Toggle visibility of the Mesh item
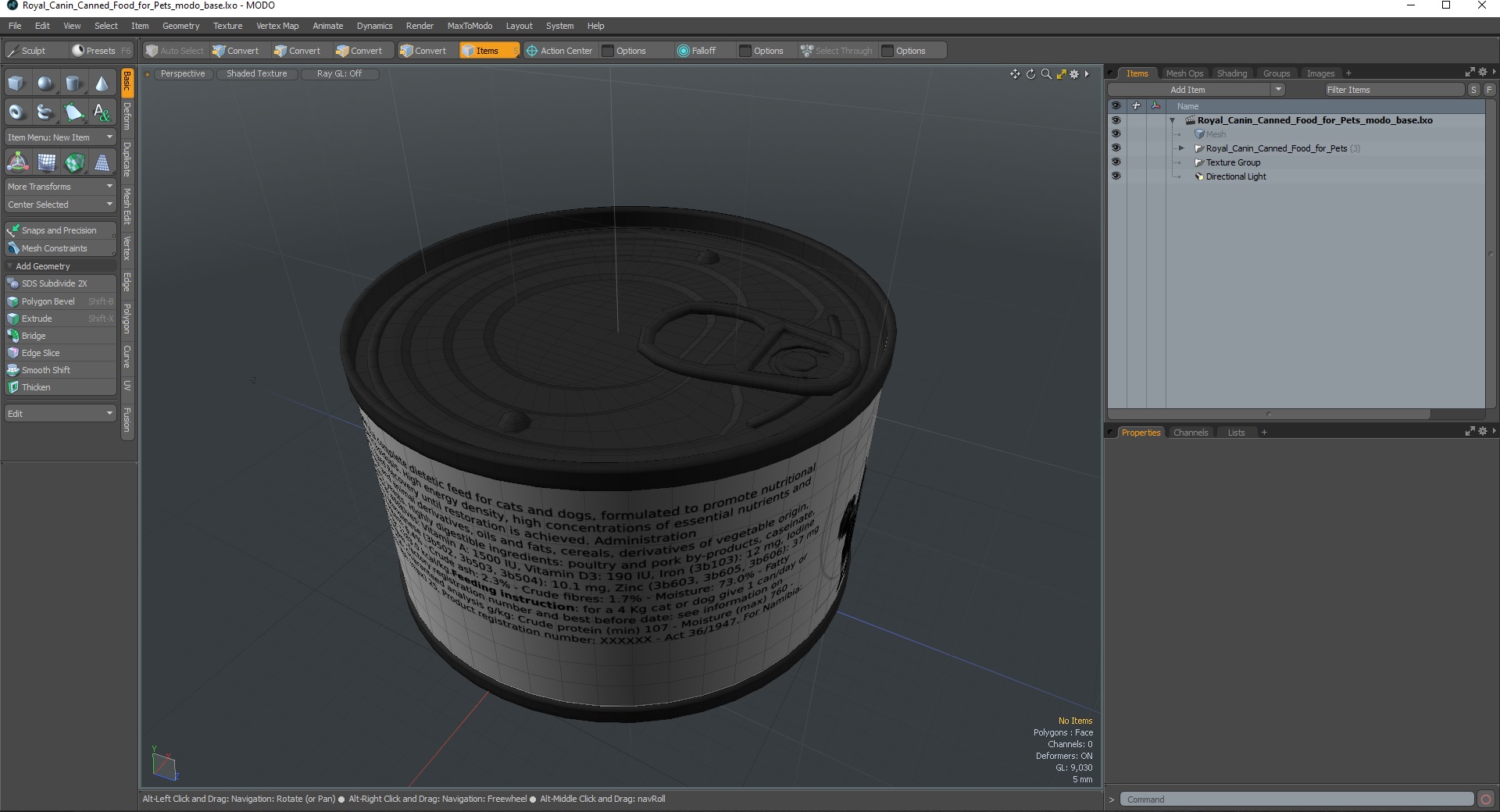This screenshot has height=812, width=1500. (1116, 134)
